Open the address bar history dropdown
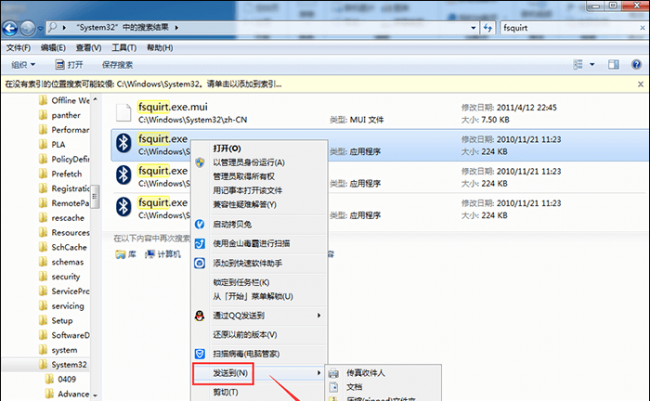This screenshot has width=650, height=401. click(473, 28)
